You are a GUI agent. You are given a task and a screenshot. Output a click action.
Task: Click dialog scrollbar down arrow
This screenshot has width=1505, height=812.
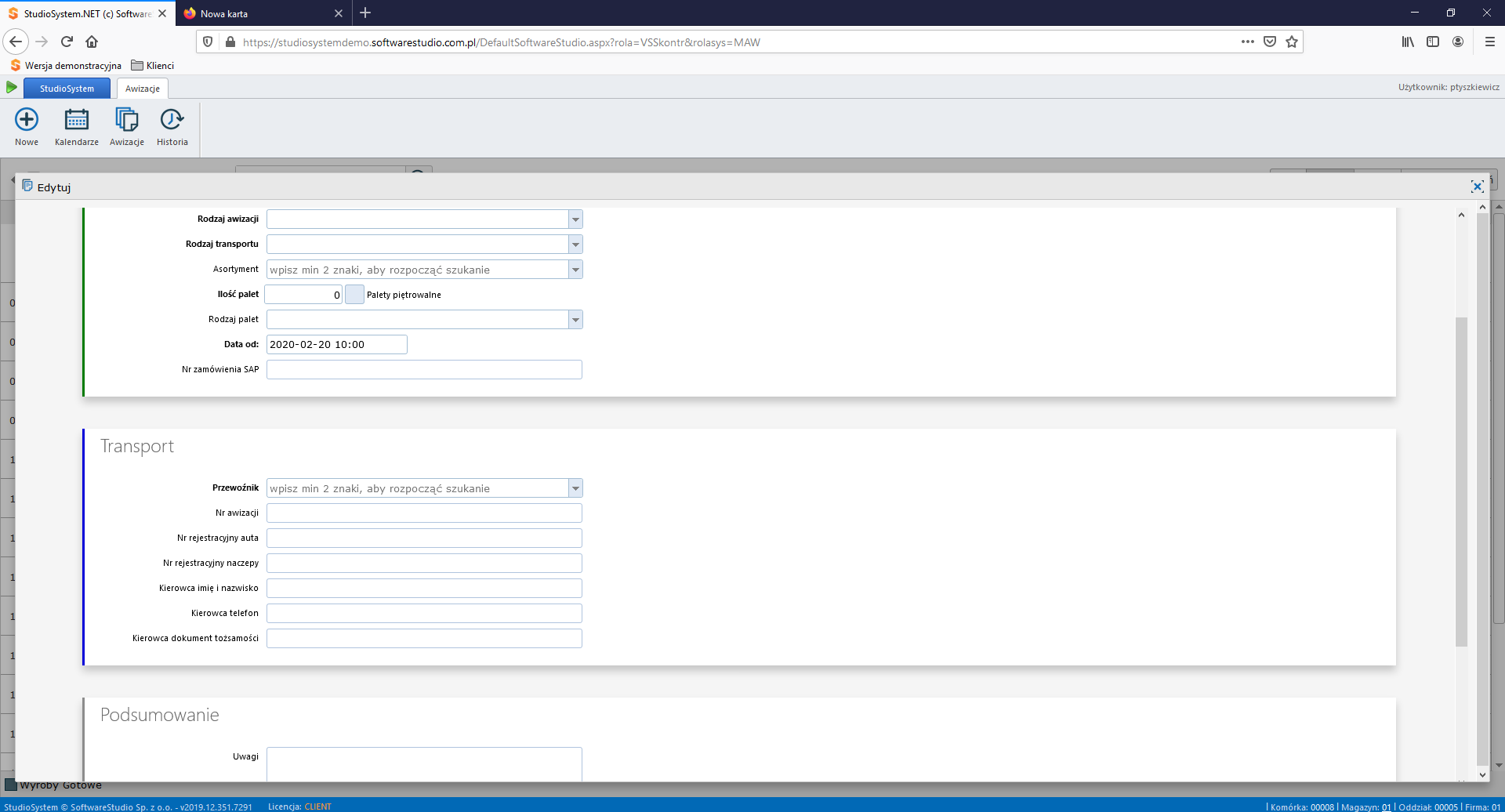pyautogui.click(x=1482, y=774)
